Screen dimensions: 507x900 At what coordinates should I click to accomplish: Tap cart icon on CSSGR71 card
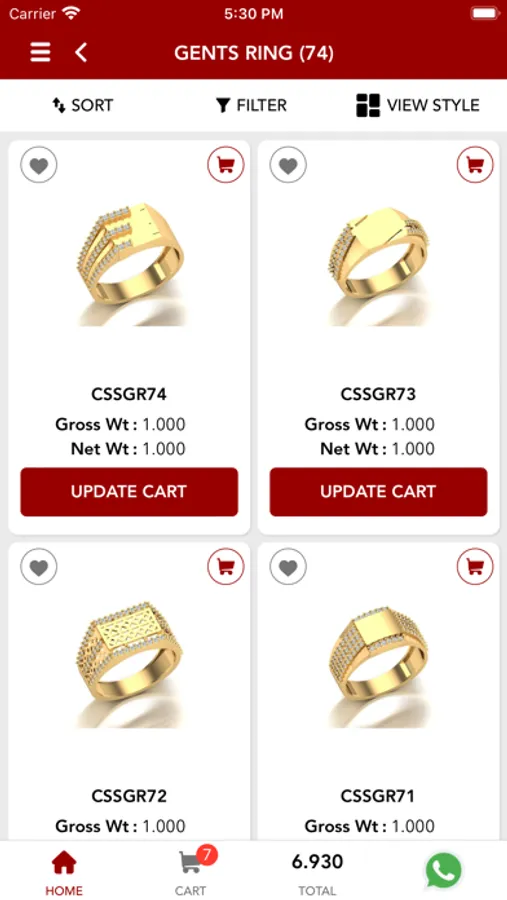475,567
